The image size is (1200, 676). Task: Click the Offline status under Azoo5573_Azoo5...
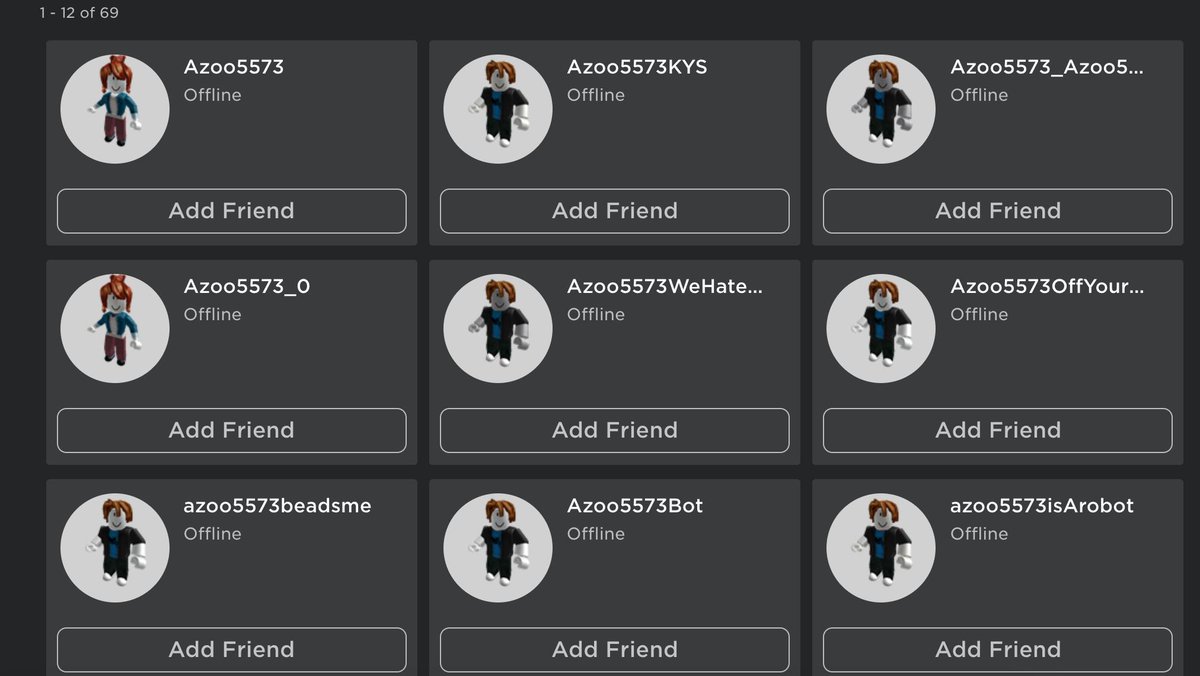pyautogui.click(x=979, y=95)
